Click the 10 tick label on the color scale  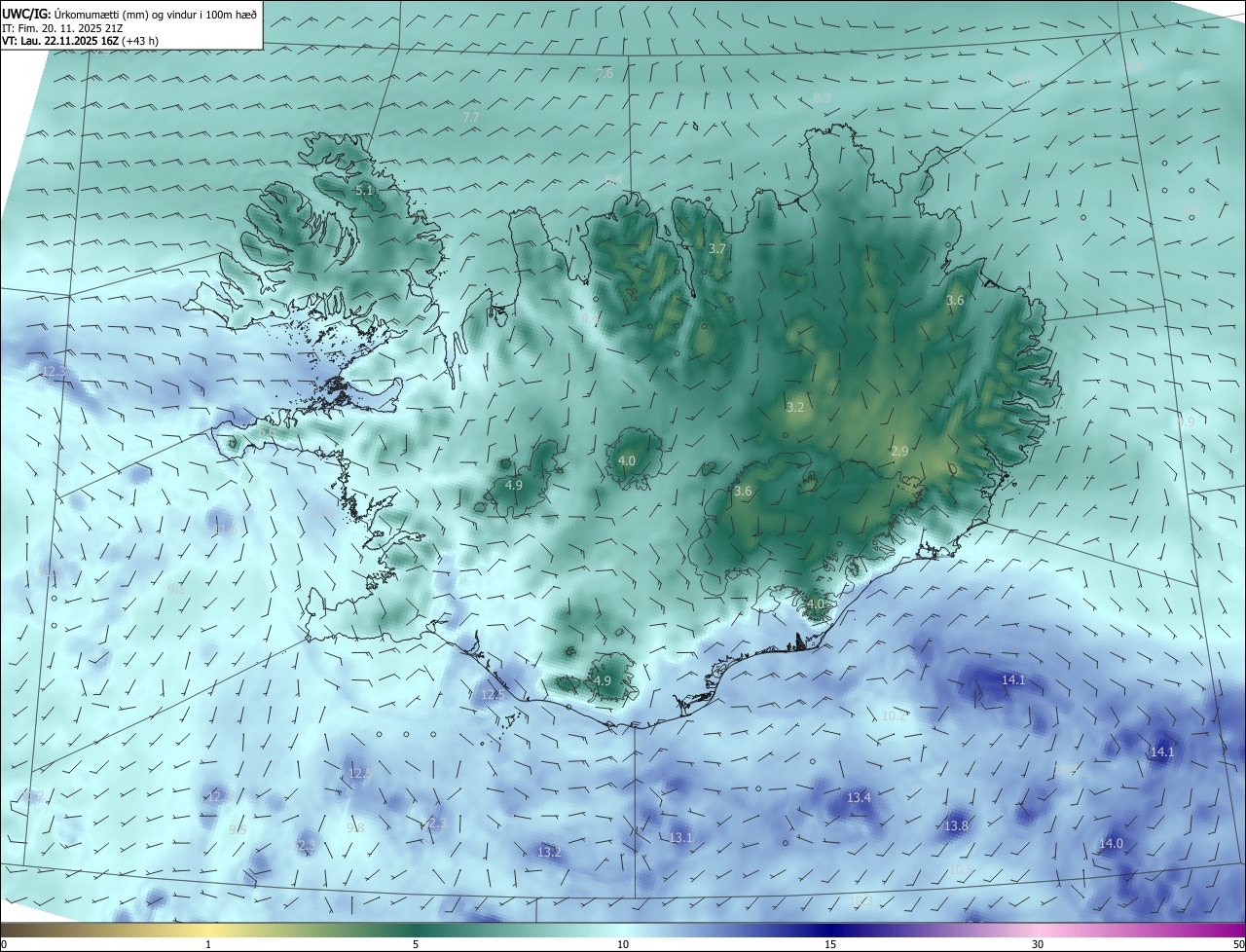pos(623,944)
